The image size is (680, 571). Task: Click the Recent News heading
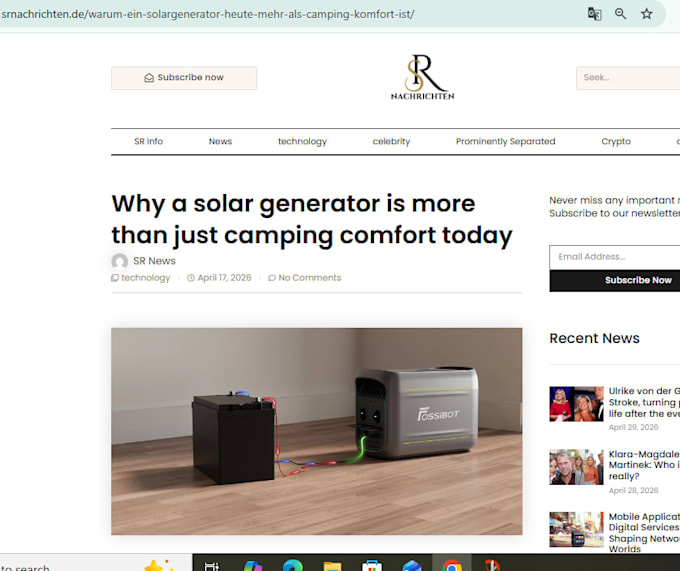click(x=594, y=338)
